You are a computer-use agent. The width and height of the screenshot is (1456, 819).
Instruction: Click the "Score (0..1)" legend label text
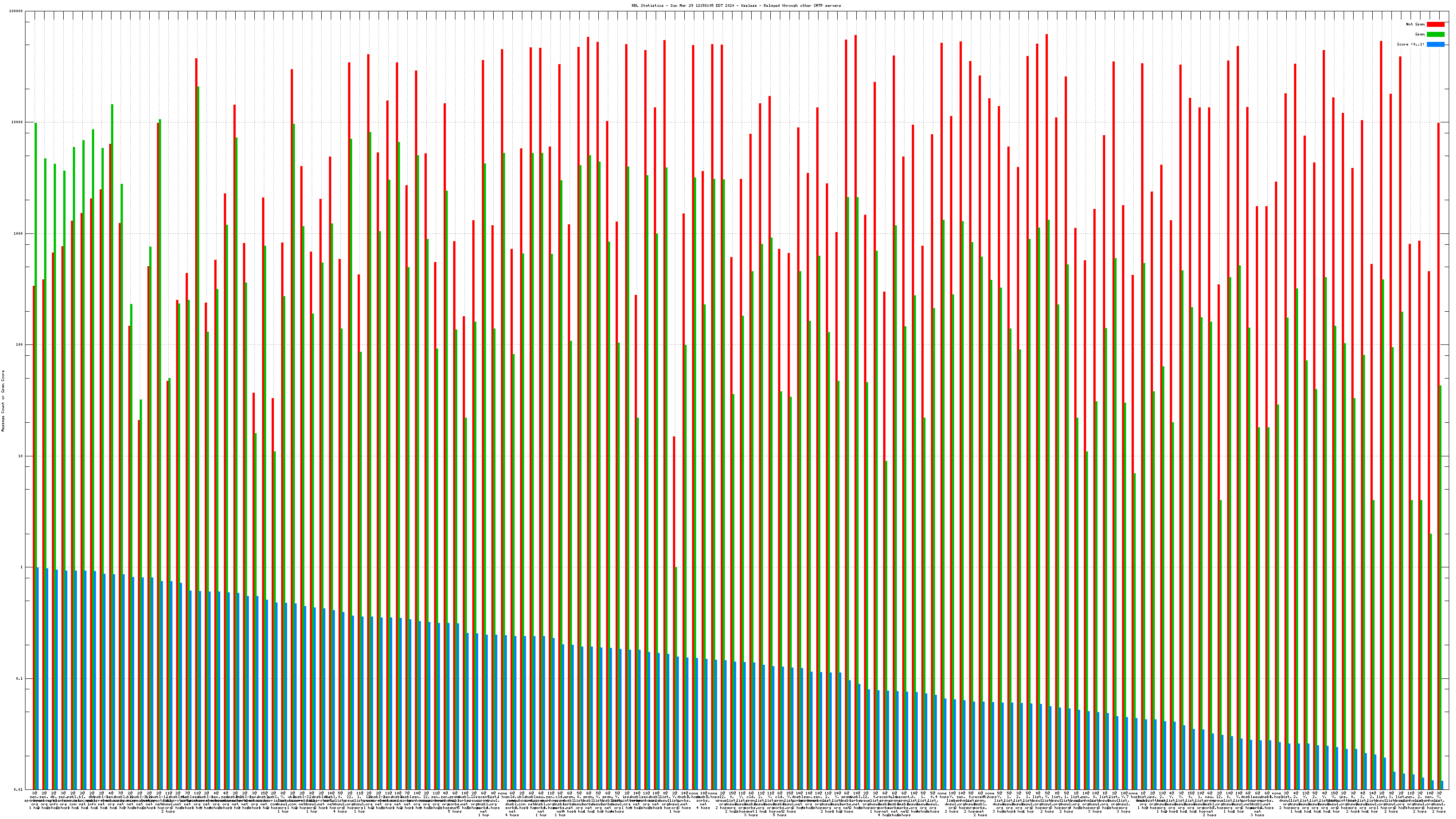(x=1410, y=44)
